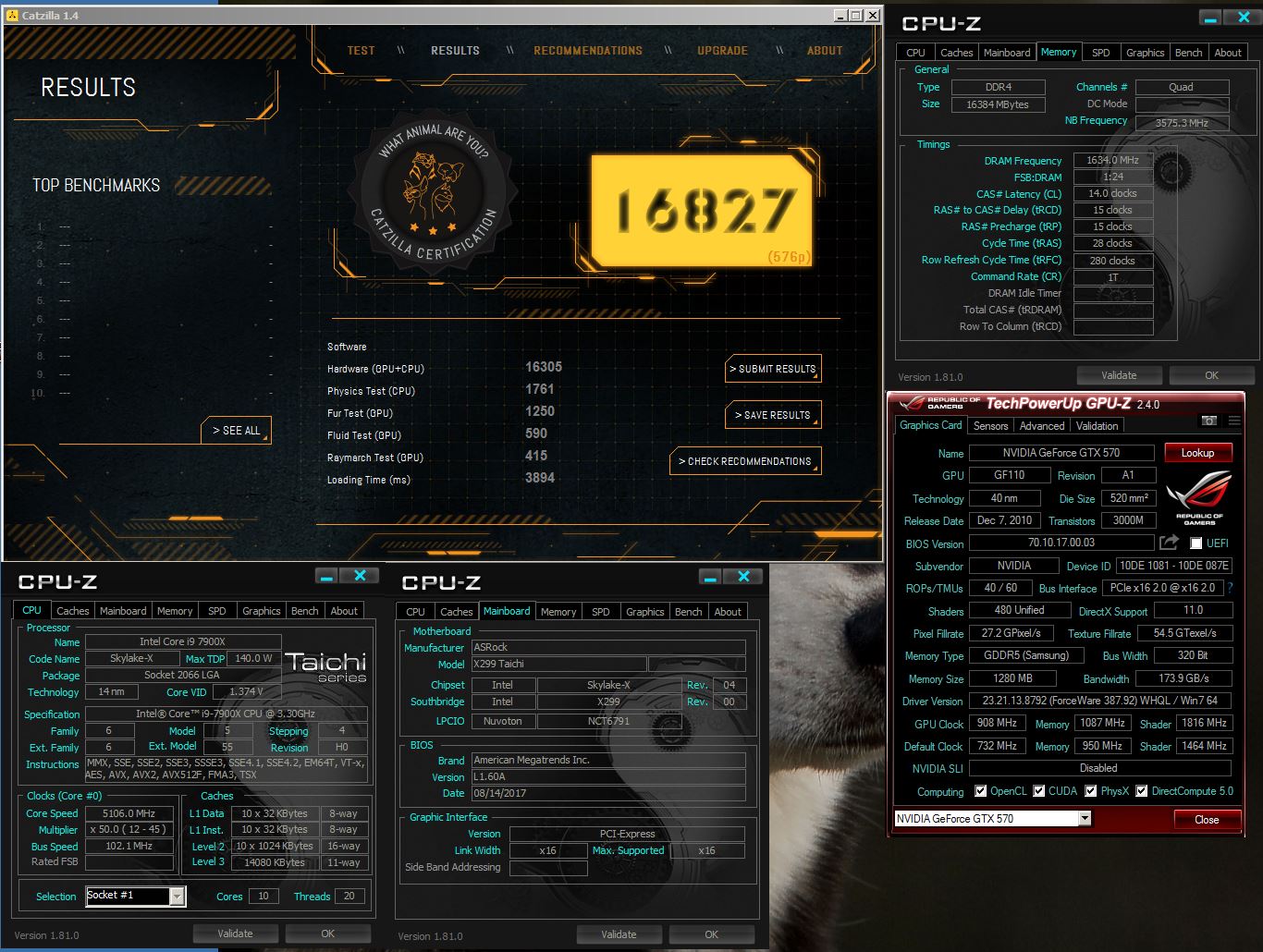The image size is (1263, 952).
Task: Switch to Sensors tab in GPU-Z
Action: point(990,426)
